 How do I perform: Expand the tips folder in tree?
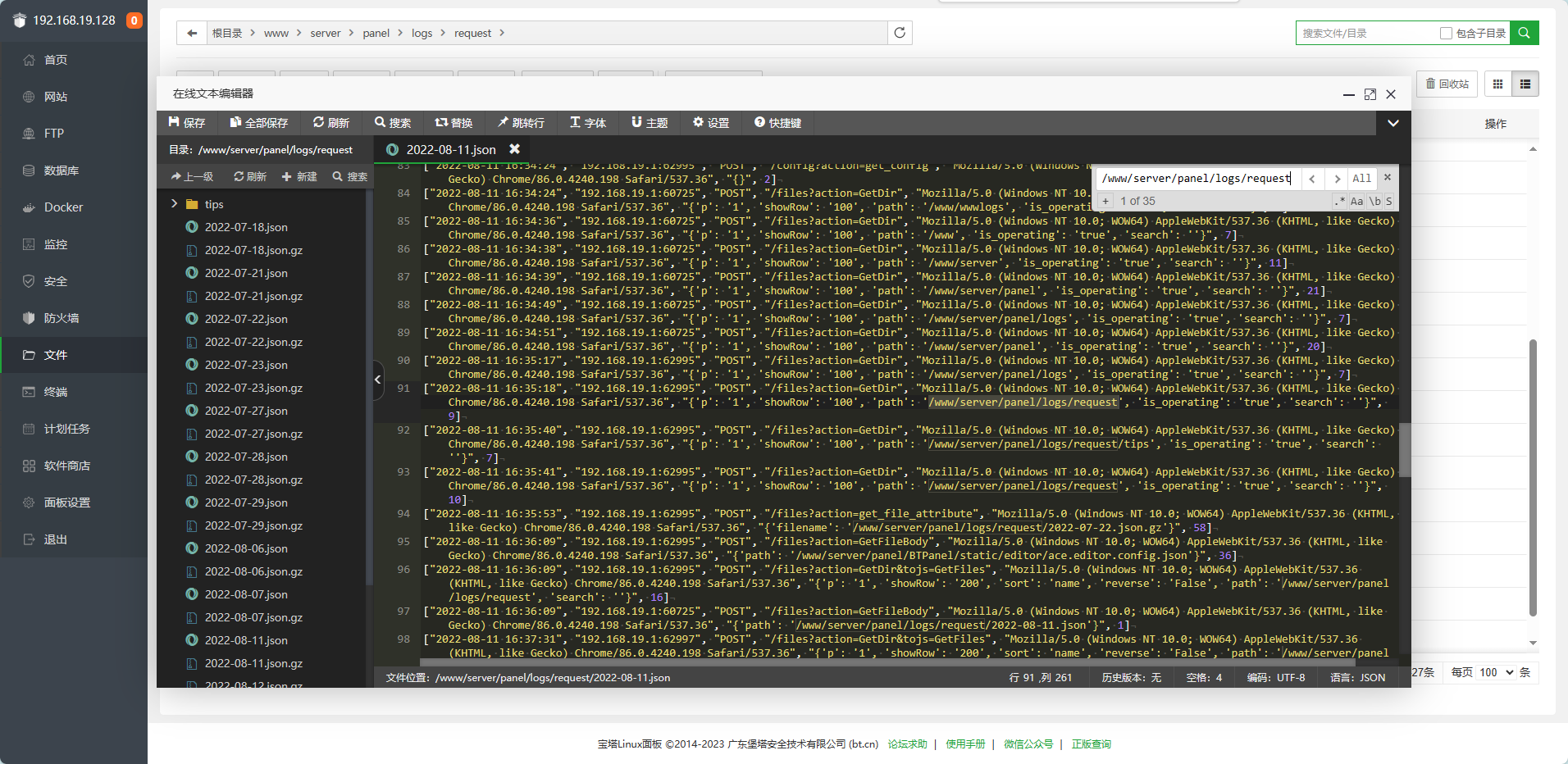tap(174, 204)
